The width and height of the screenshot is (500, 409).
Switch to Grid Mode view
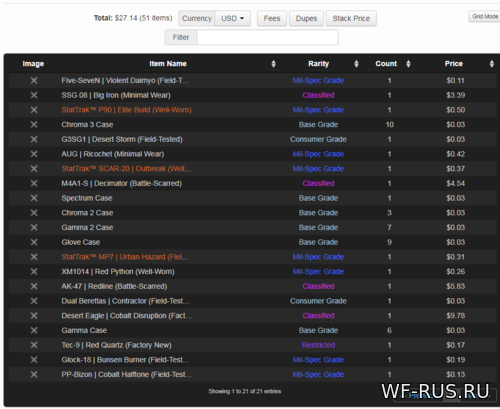coord(484,16)
